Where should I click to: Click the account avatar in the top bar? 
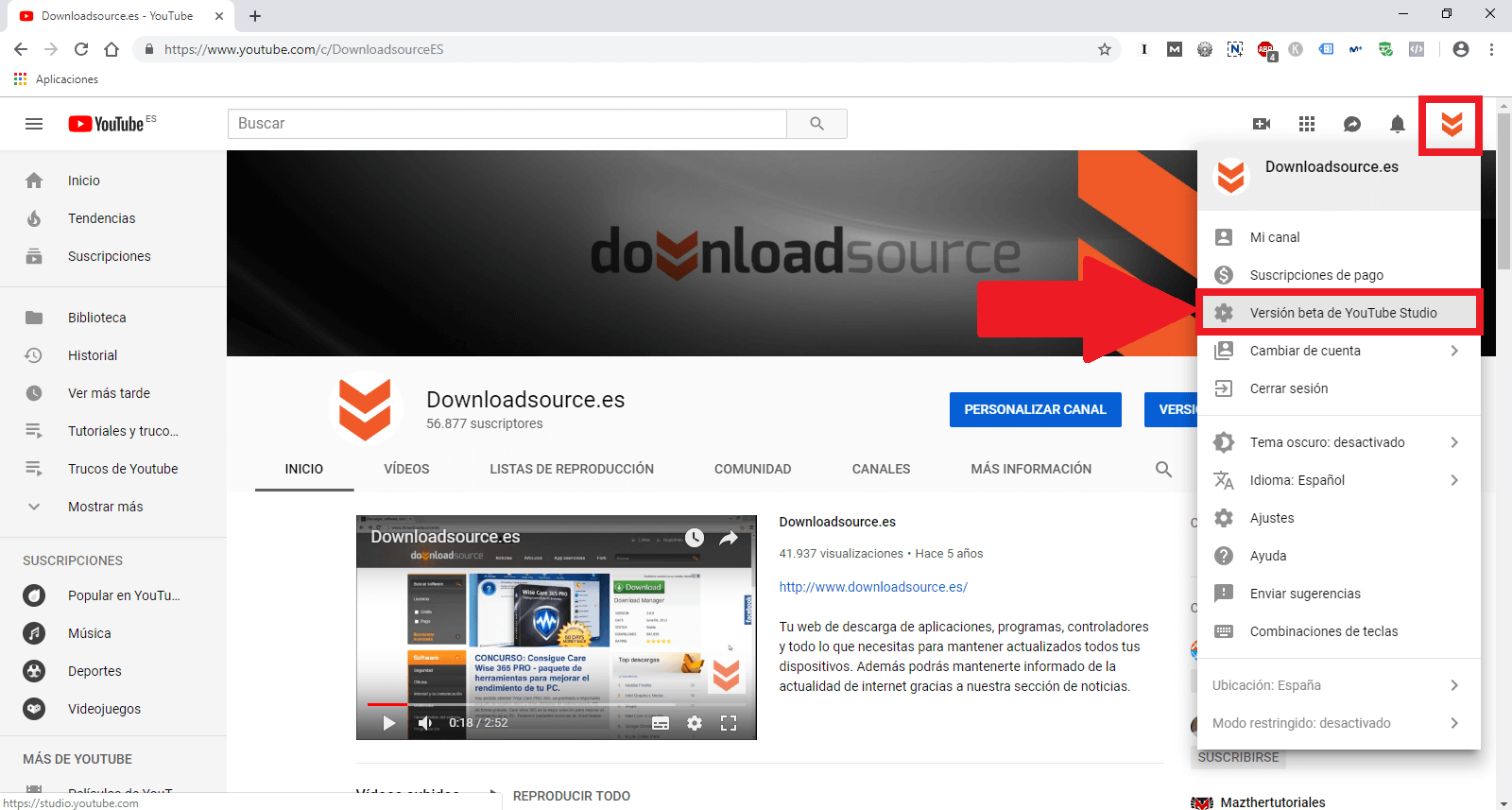(x=1452, y=124)
